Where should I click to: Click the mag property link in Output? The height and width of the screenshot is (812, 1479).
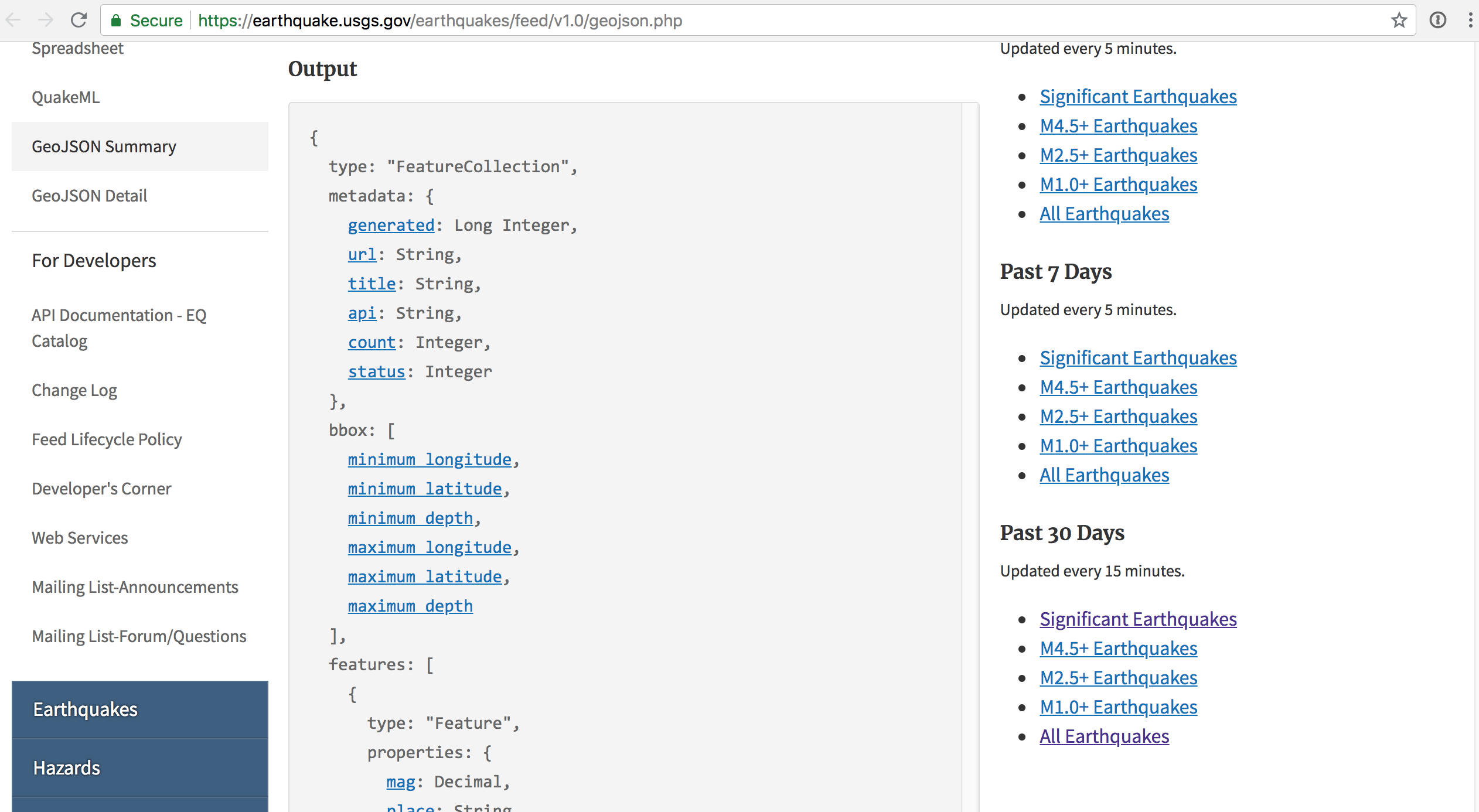pyautogui.click(x=400, y=782)
